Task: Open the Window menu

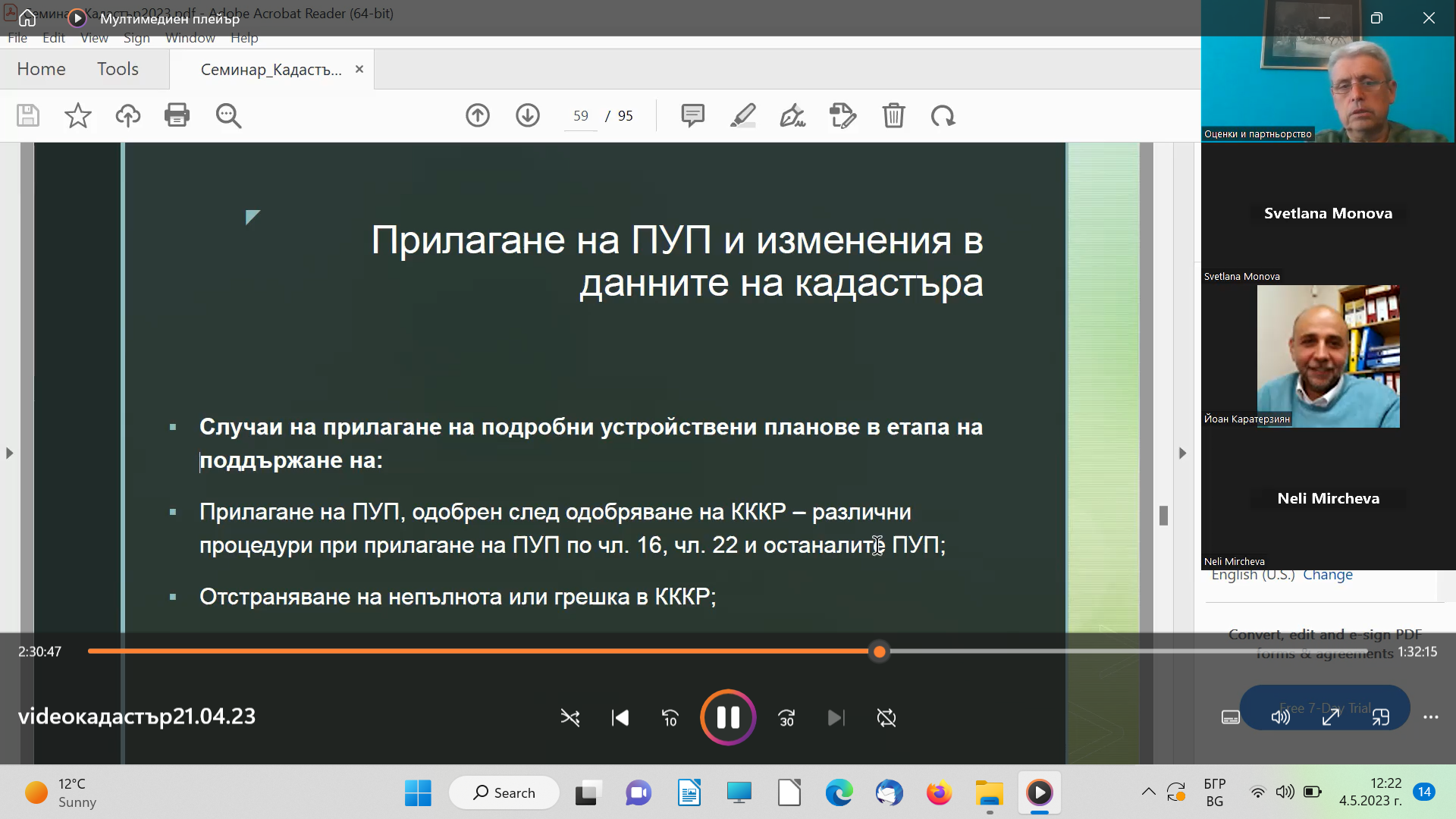Action: (190, 38)
